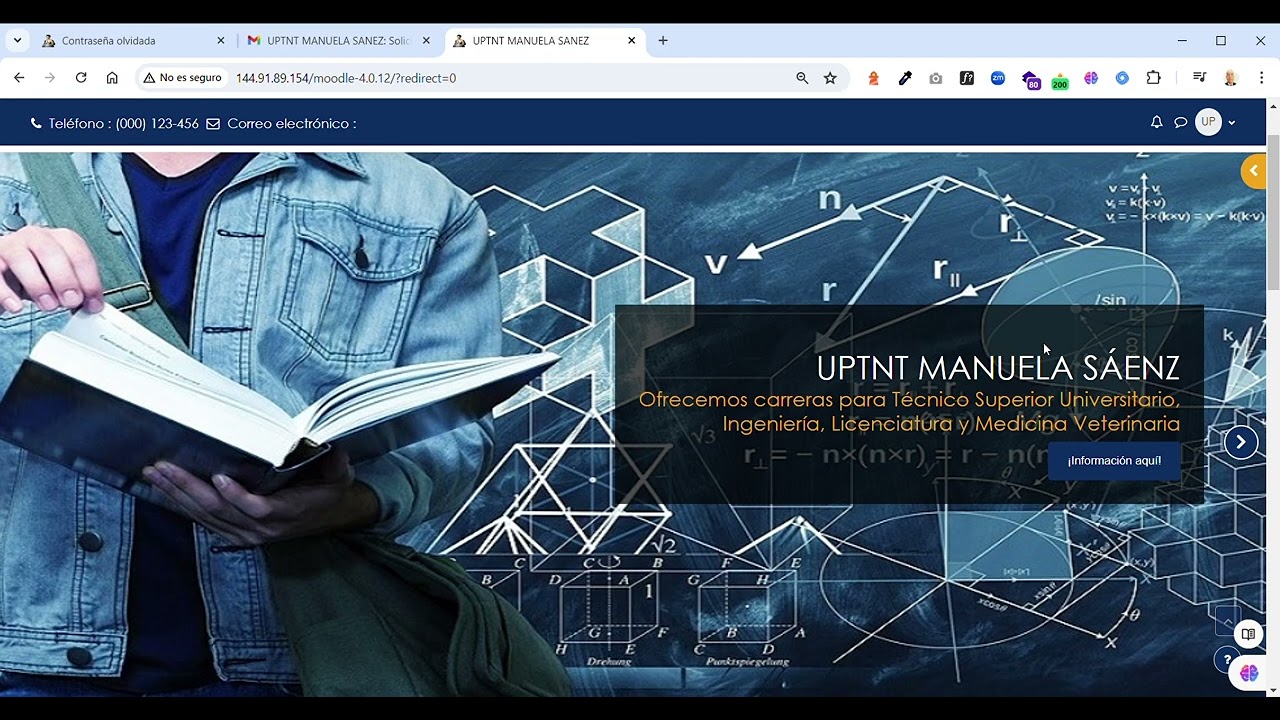Screen dimensions: 1280x720
Task: Click the Chrome profile picture
Action: [1231, 78]
